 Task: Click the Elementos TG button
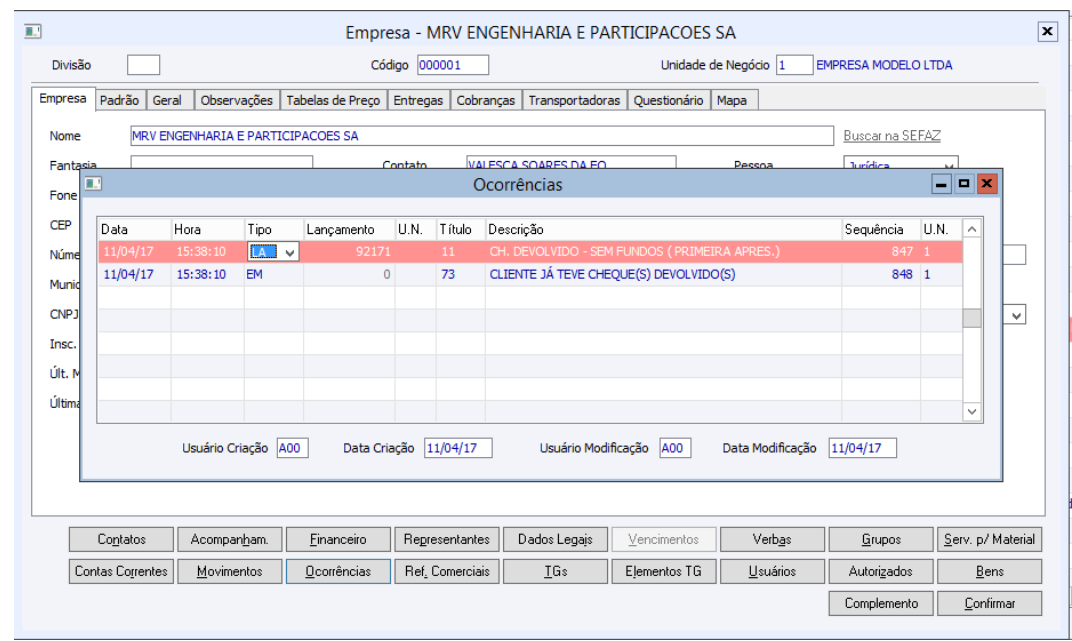point(664,571)
